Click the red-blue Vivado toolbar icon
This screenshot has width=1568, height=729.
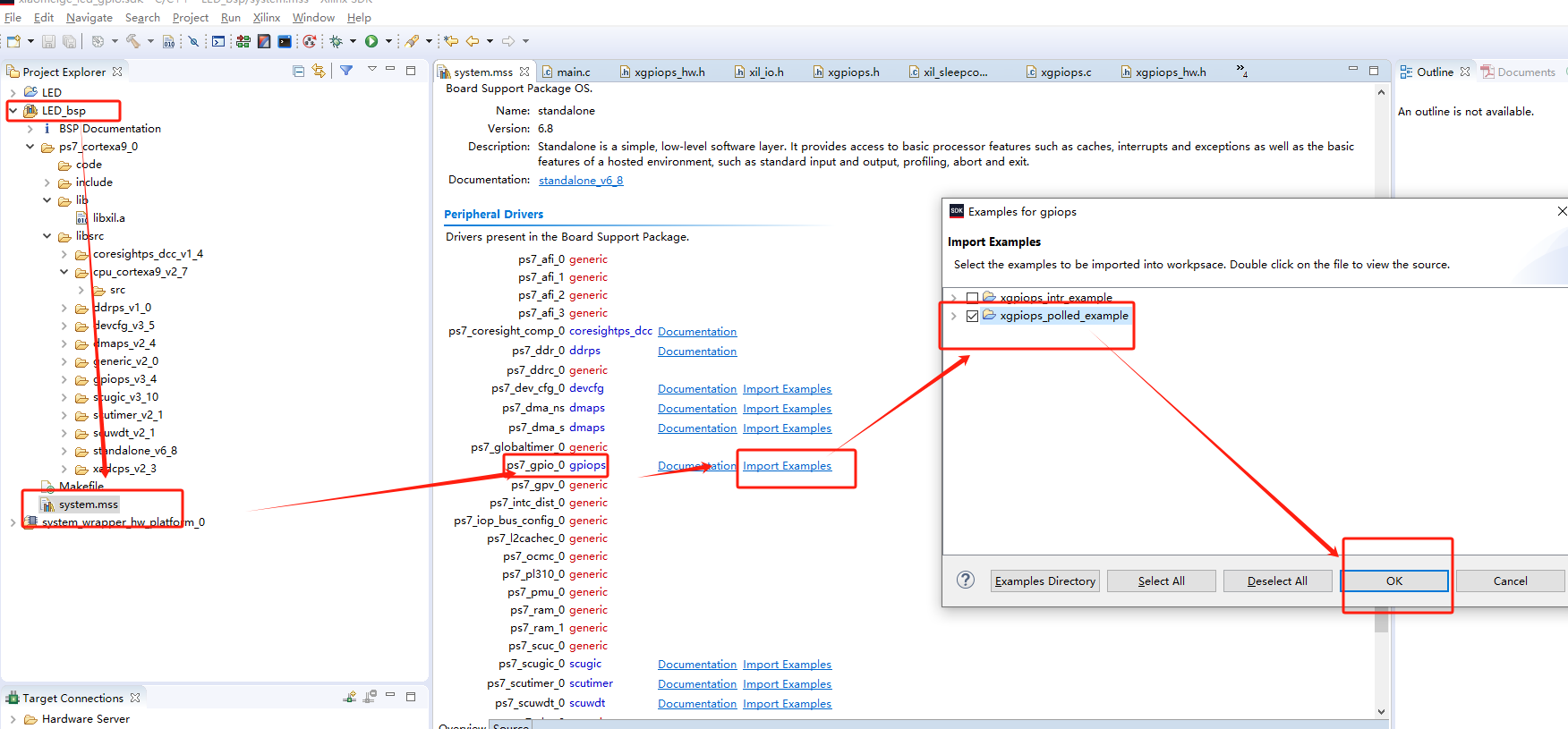pyautogui.click(x=264, y=41)
